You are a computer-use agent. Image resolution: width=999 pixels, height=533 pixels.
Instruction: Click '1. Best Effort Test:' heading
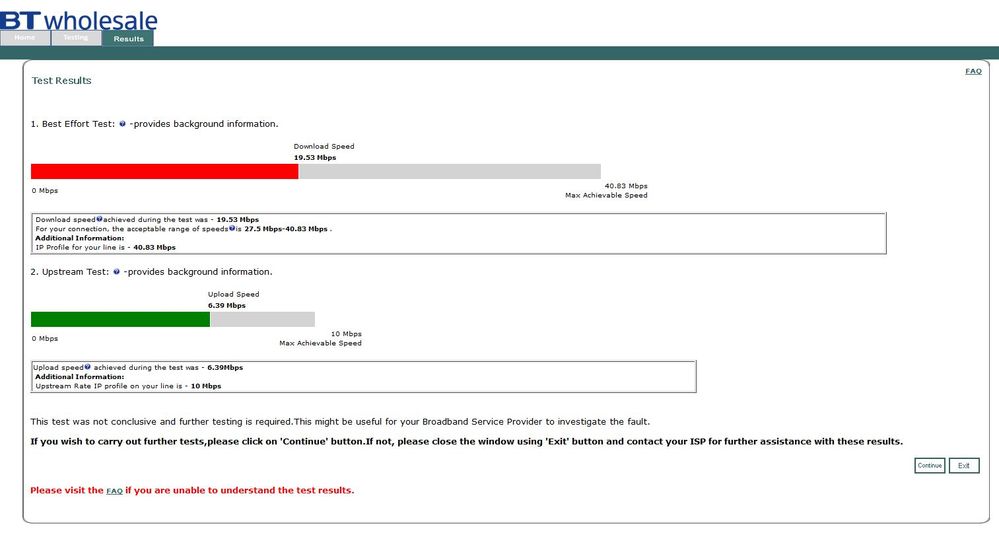[73, 124]
